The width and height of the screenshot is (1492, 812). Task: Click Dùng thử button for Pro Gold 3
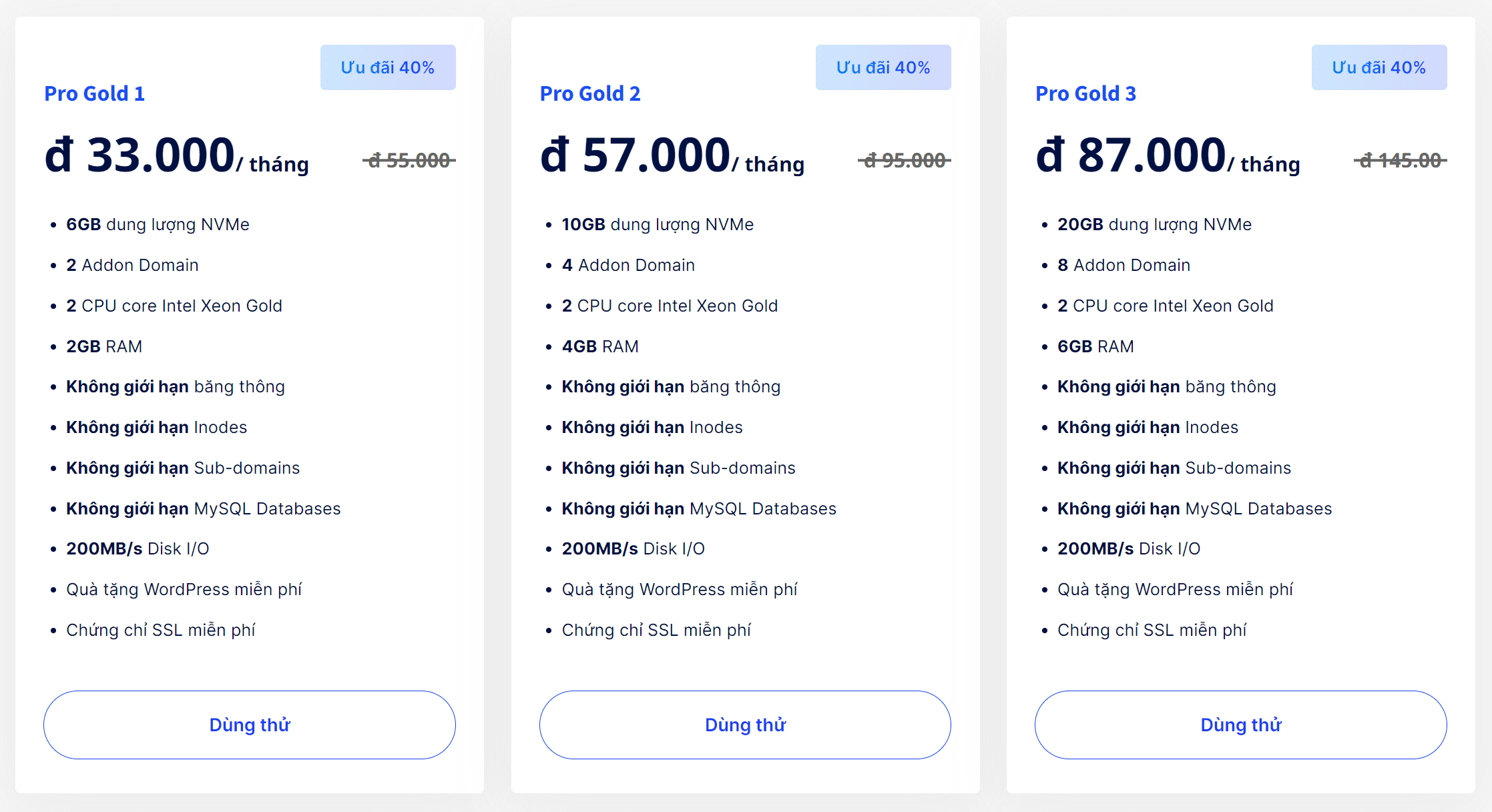click(1240, 725)
